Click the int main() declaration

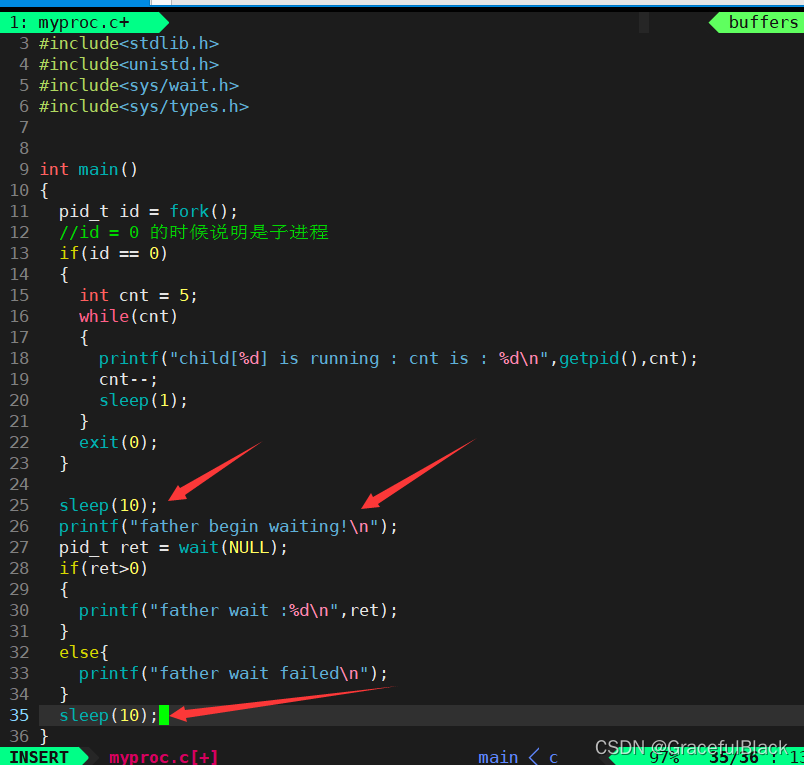click(x=89, y=170)
